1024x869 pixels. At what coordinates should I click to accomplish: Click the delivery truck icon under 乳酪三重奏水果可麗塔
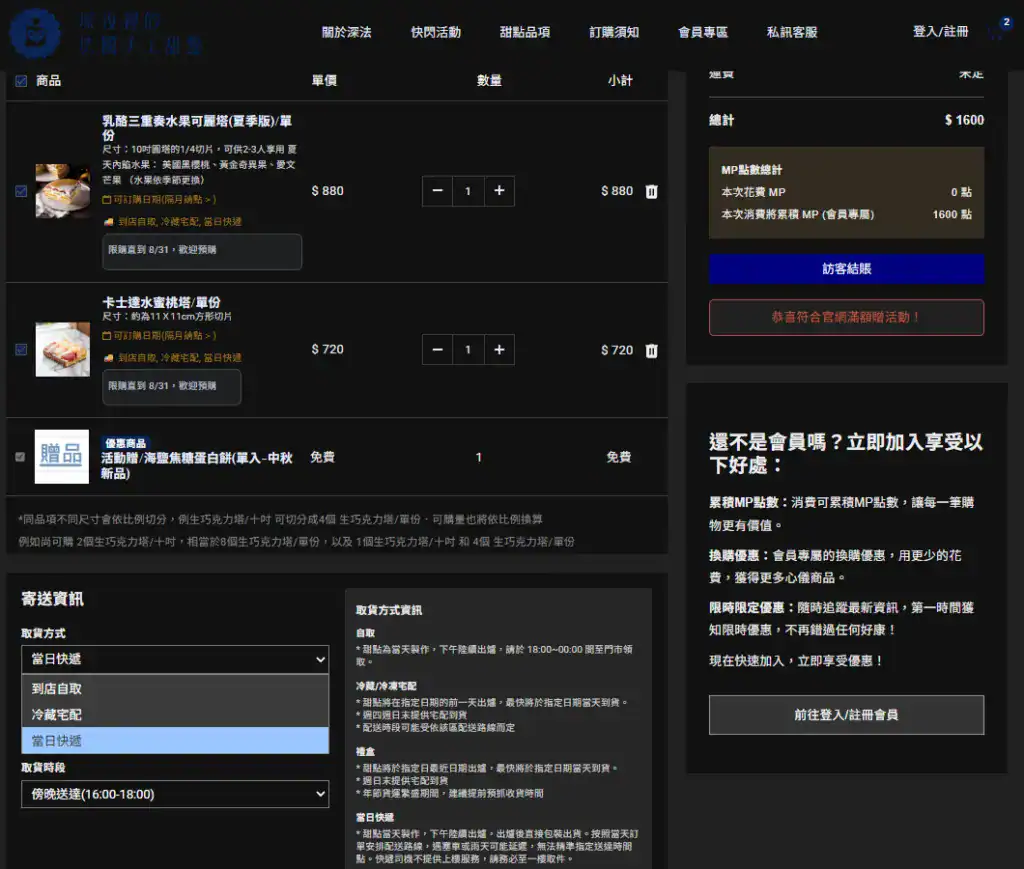point(109,222)
